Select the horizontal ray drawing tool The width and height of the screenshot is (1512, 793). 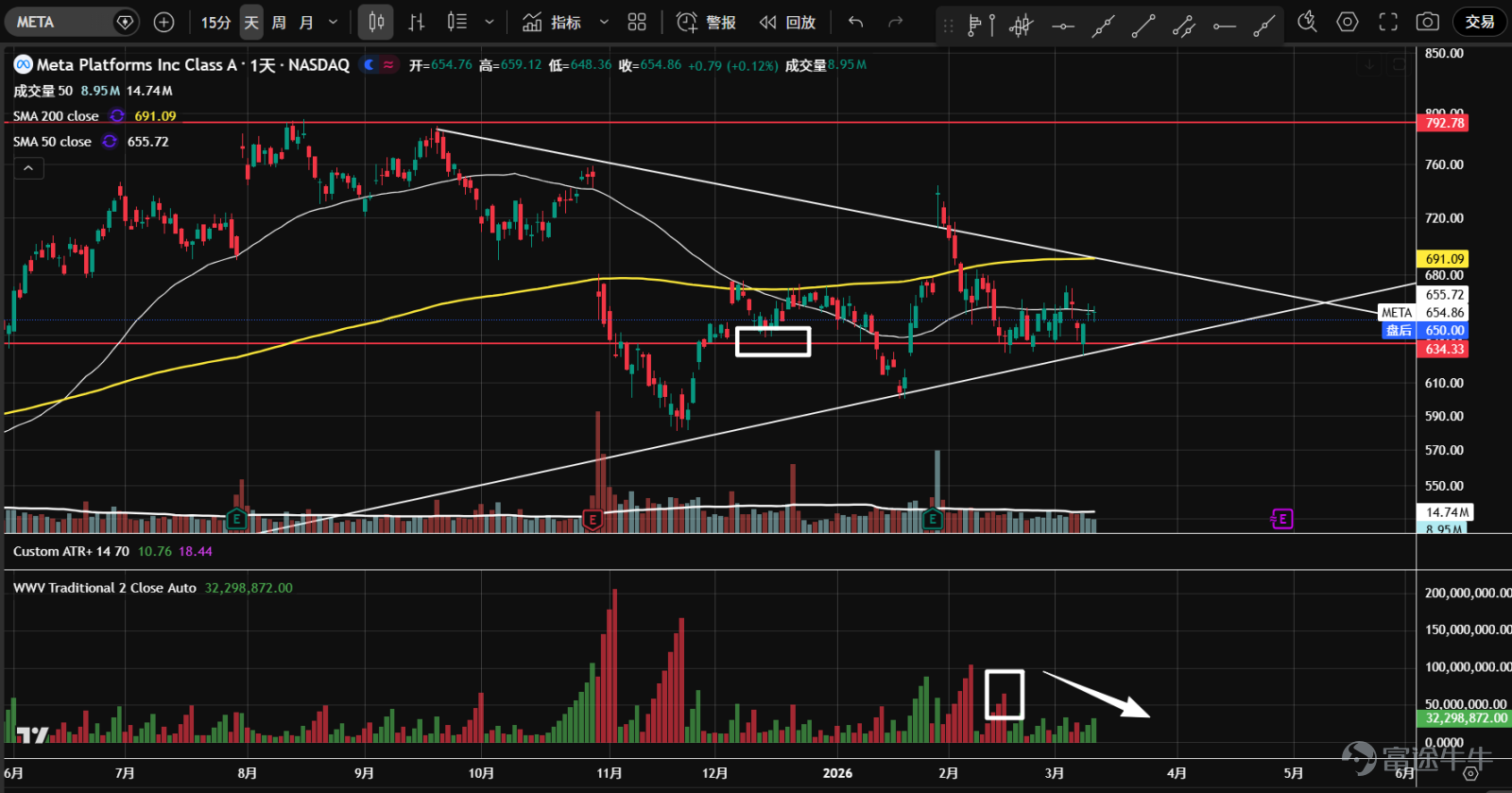click(1225, 26)
